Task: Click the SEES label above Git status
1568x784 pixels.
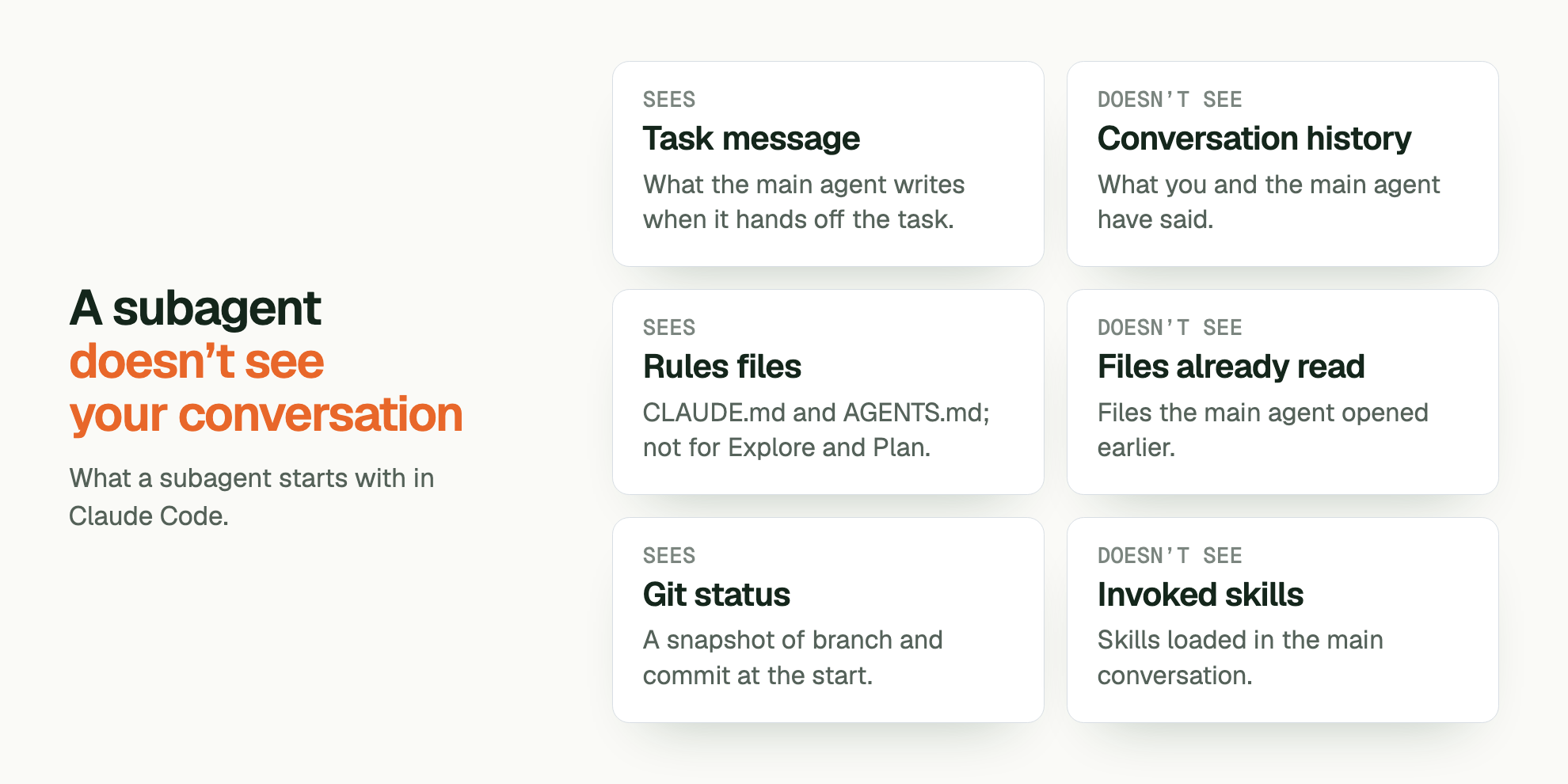Action: pos(669,556)
